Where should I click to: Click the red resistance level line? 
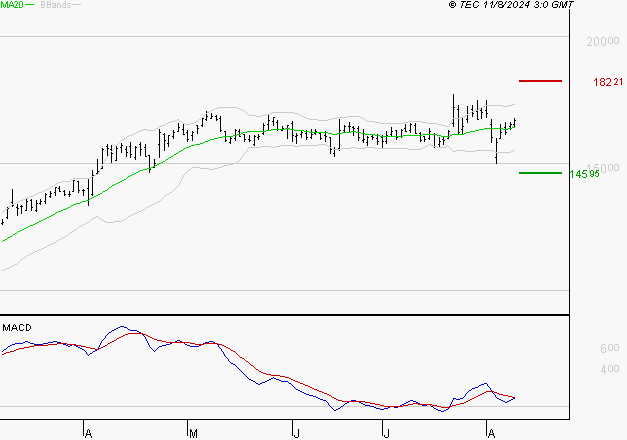(x=540, y=81)
